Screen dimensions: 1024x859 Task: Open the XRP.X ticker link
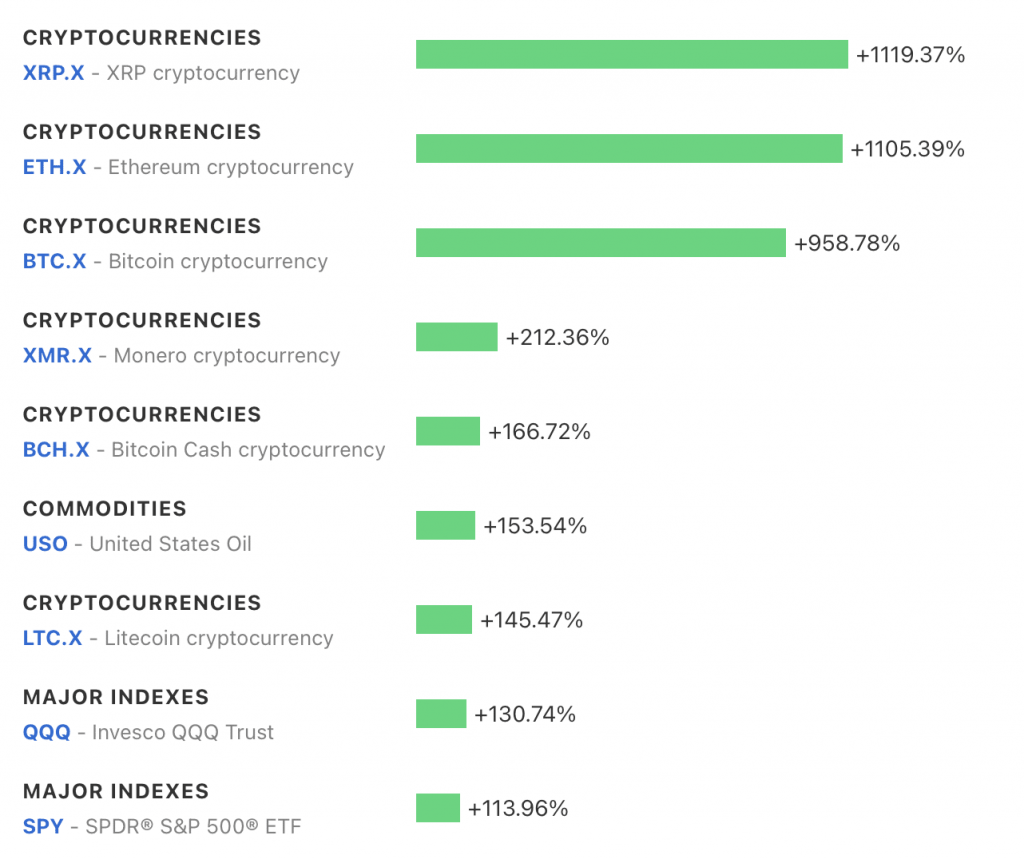click(53, 73)
